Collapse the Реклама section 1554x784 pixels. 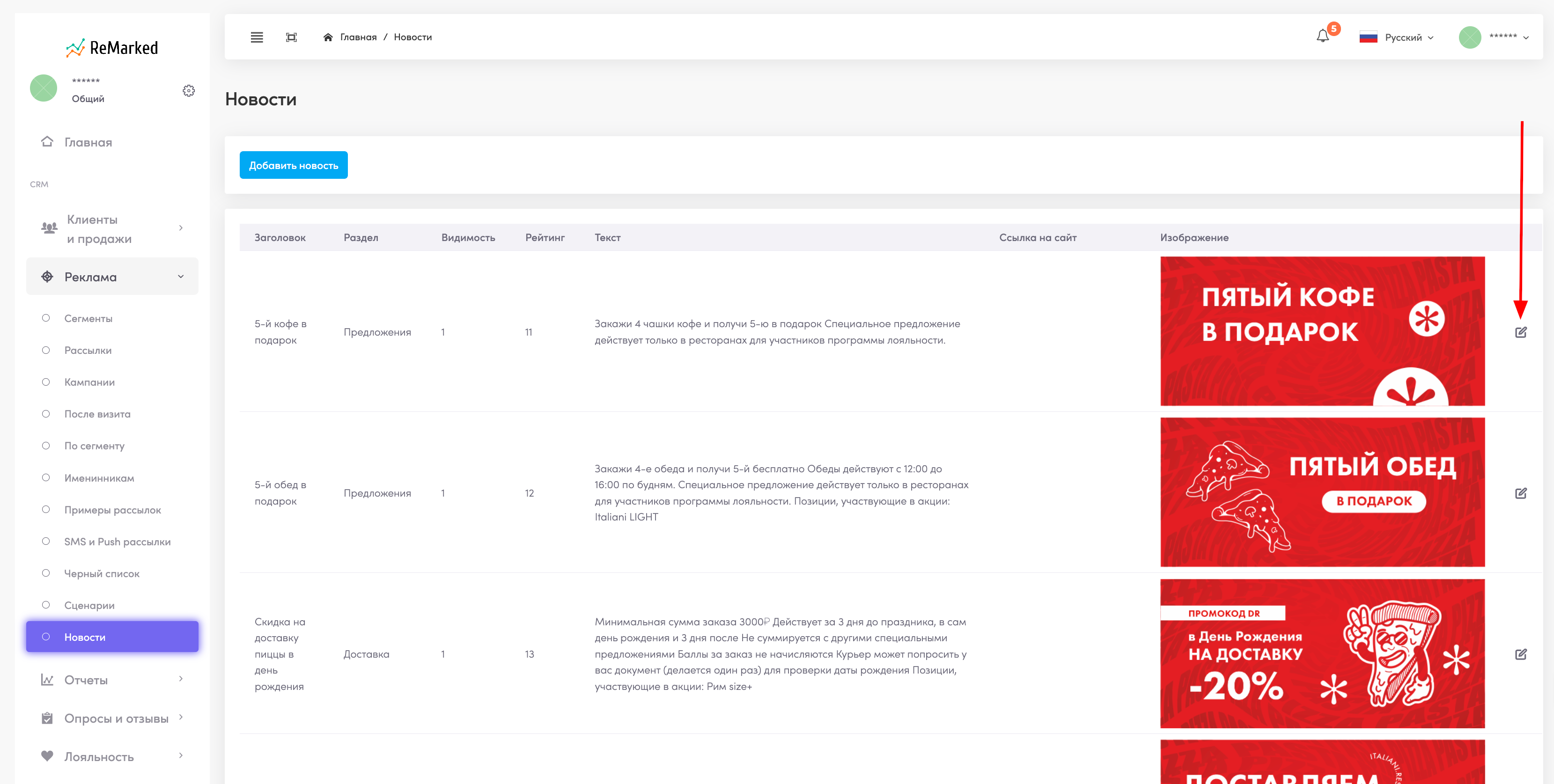point(180,277)
